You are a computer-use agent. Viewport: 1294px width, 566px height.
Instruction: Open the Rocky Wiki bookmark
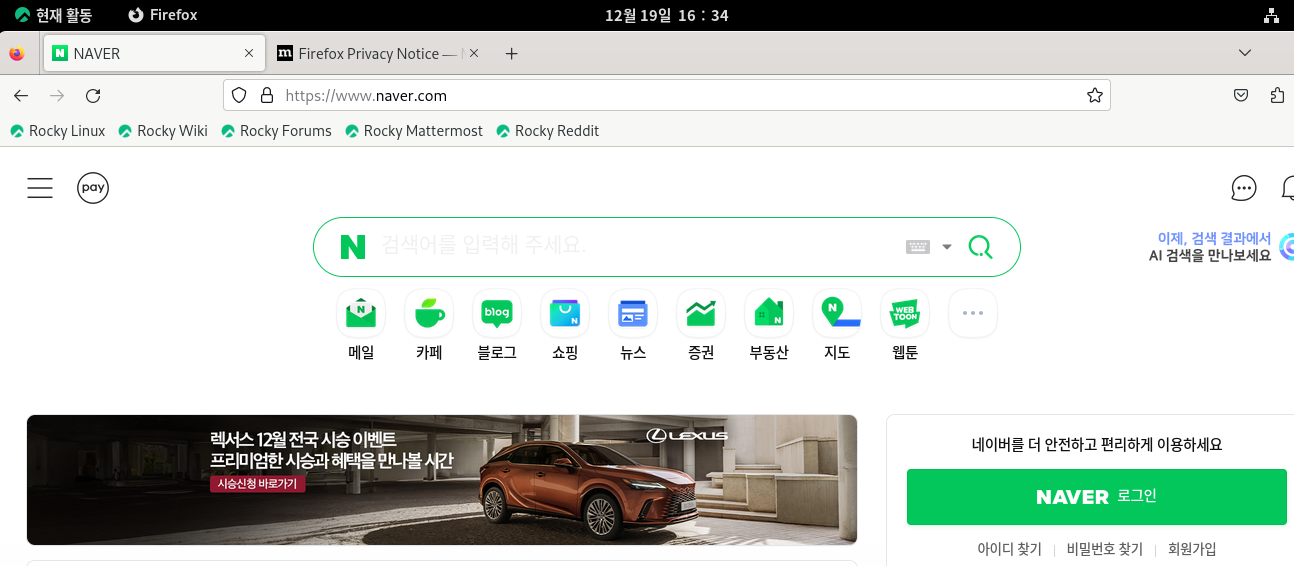click(x=163, y=131)
